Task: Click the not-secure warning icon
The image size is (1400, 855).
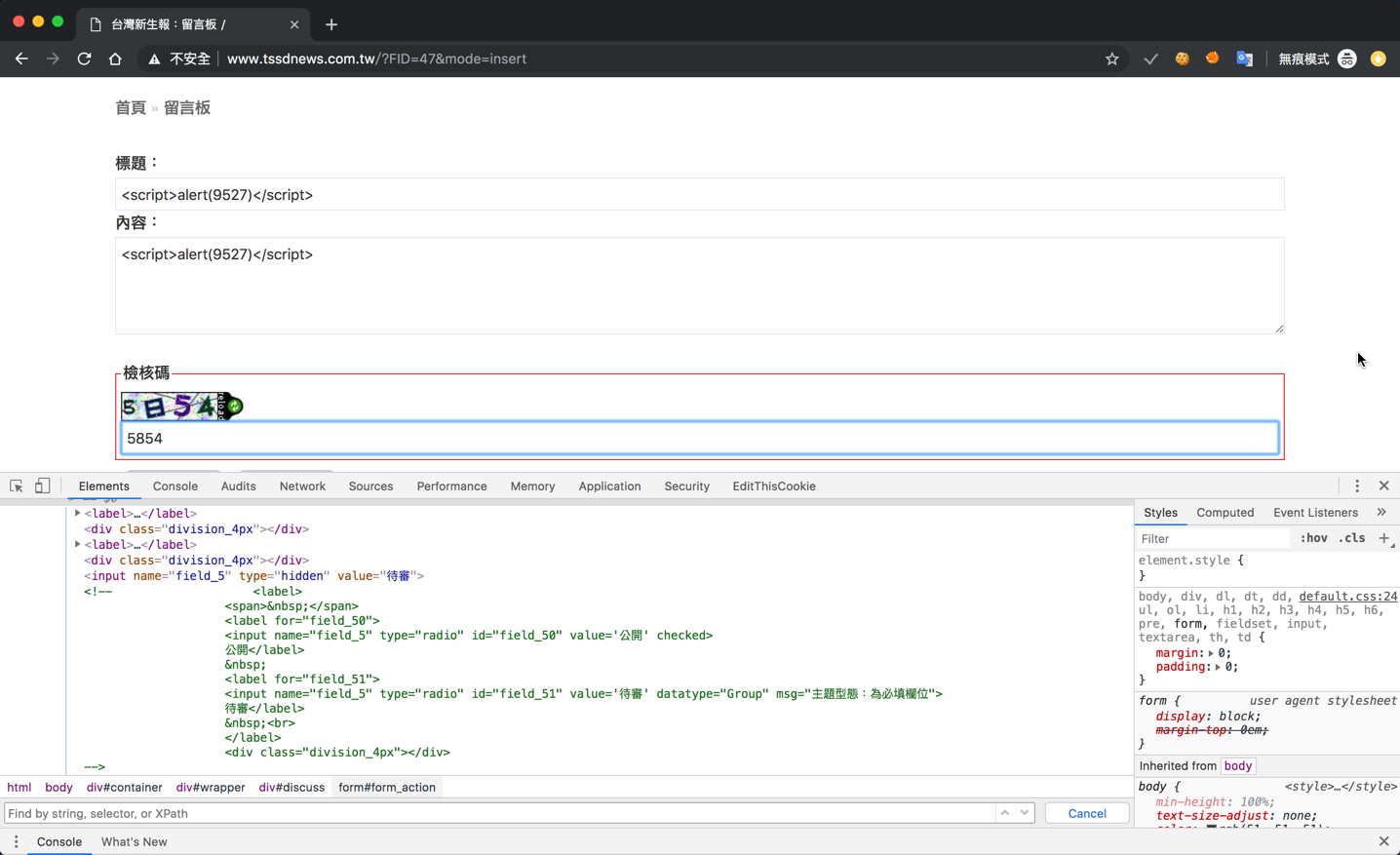Action: pos(154,59)
